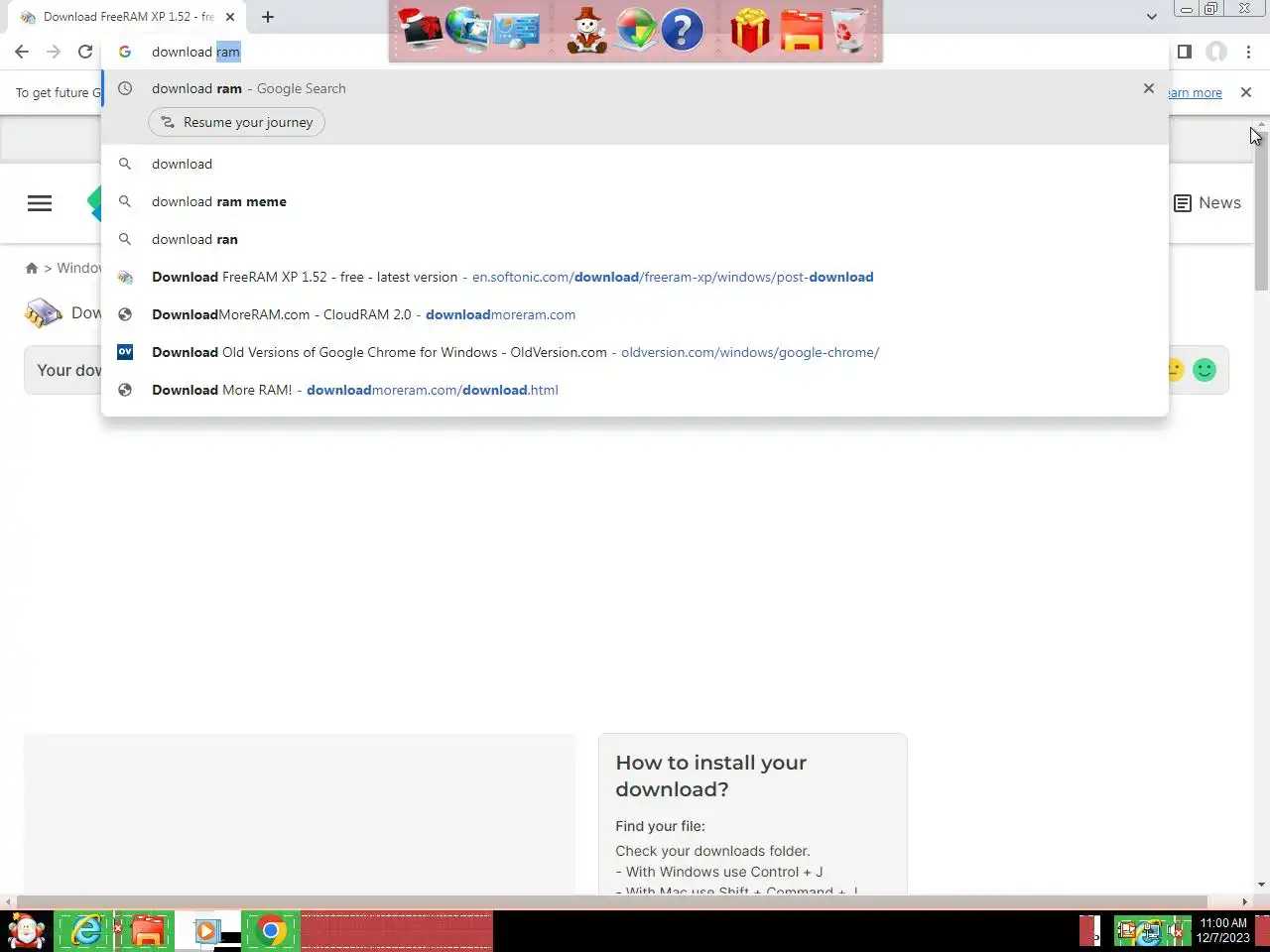Click the Learn more link
The height and width of the screenshot is (952, 1270).
click(x=1196, y=92)
